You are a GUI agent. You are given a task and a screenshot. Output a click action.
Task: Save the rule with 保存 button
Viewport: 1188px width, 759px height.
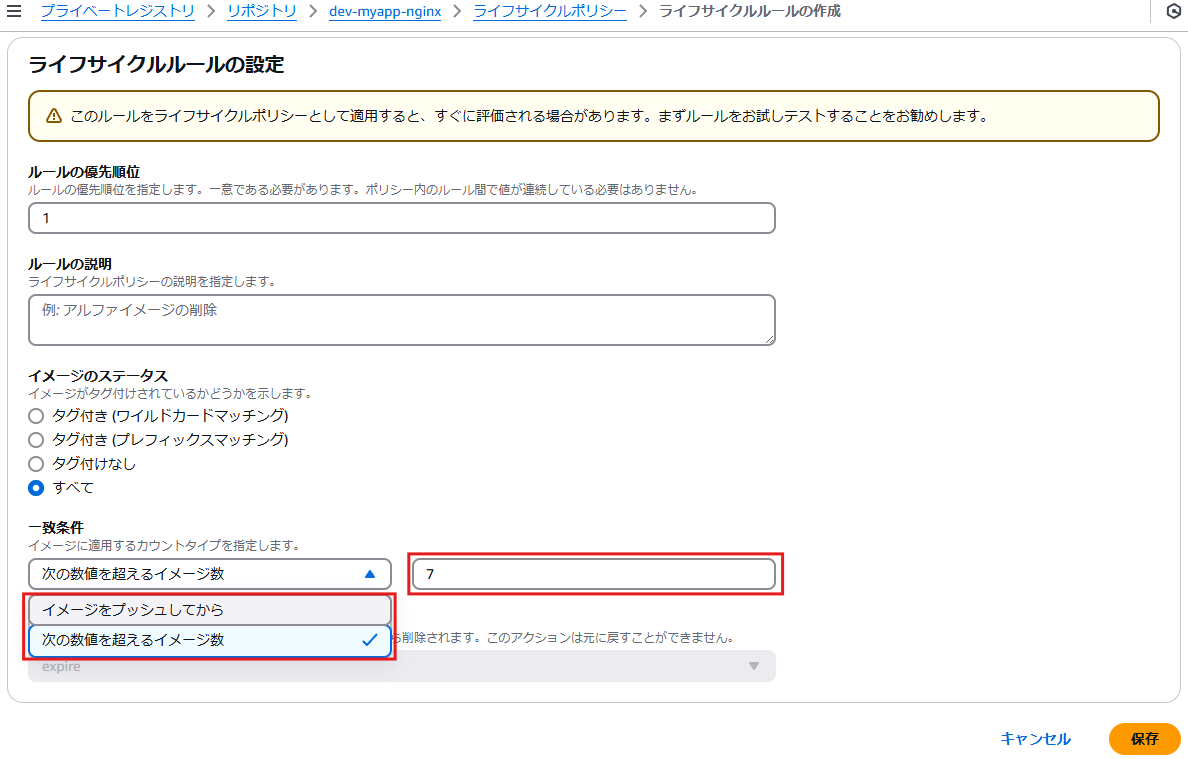[x=1145, y=739]
